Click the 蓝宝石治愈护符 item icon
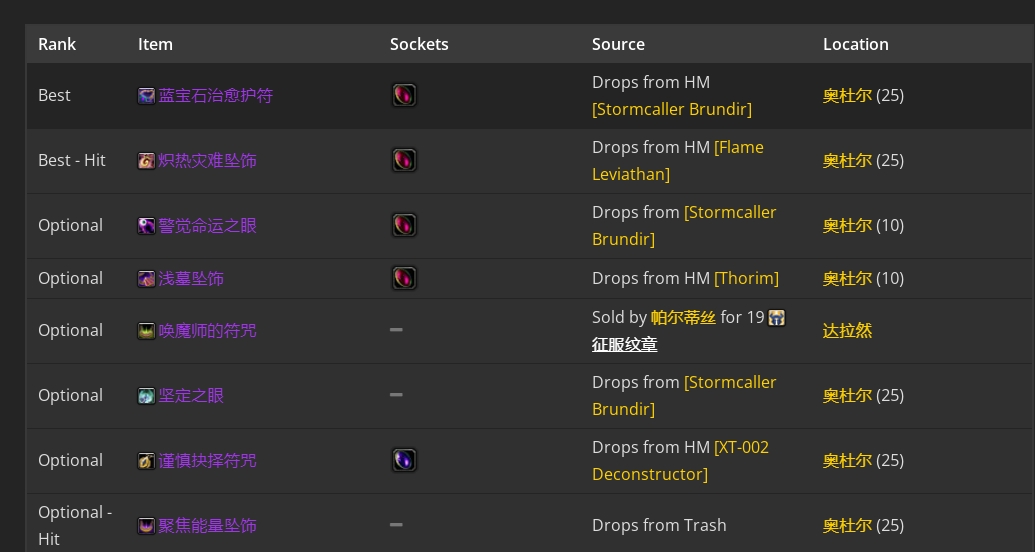This screenshot has height=552, width=1035. click(146, 96)
